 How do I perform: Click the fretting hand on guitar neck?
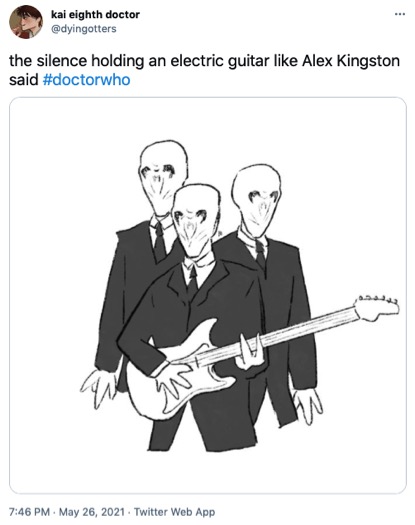(250, 352)
